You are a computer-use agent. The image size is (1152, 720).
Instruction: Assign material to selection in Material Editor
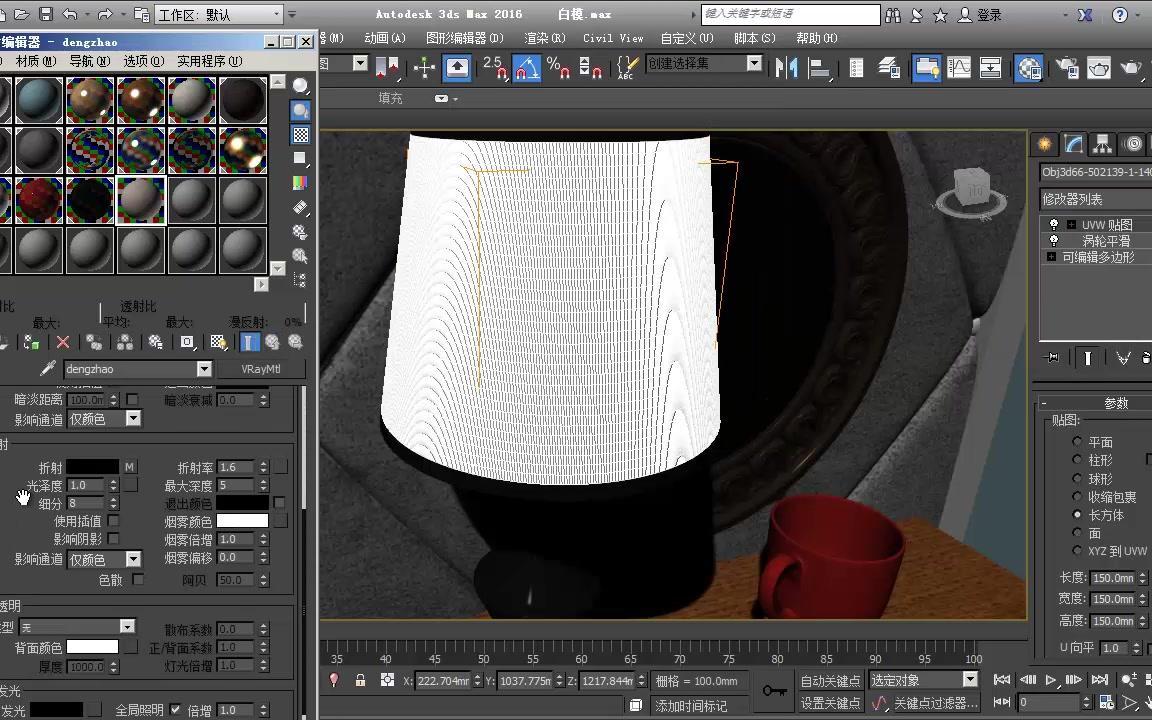pos(30,342)
